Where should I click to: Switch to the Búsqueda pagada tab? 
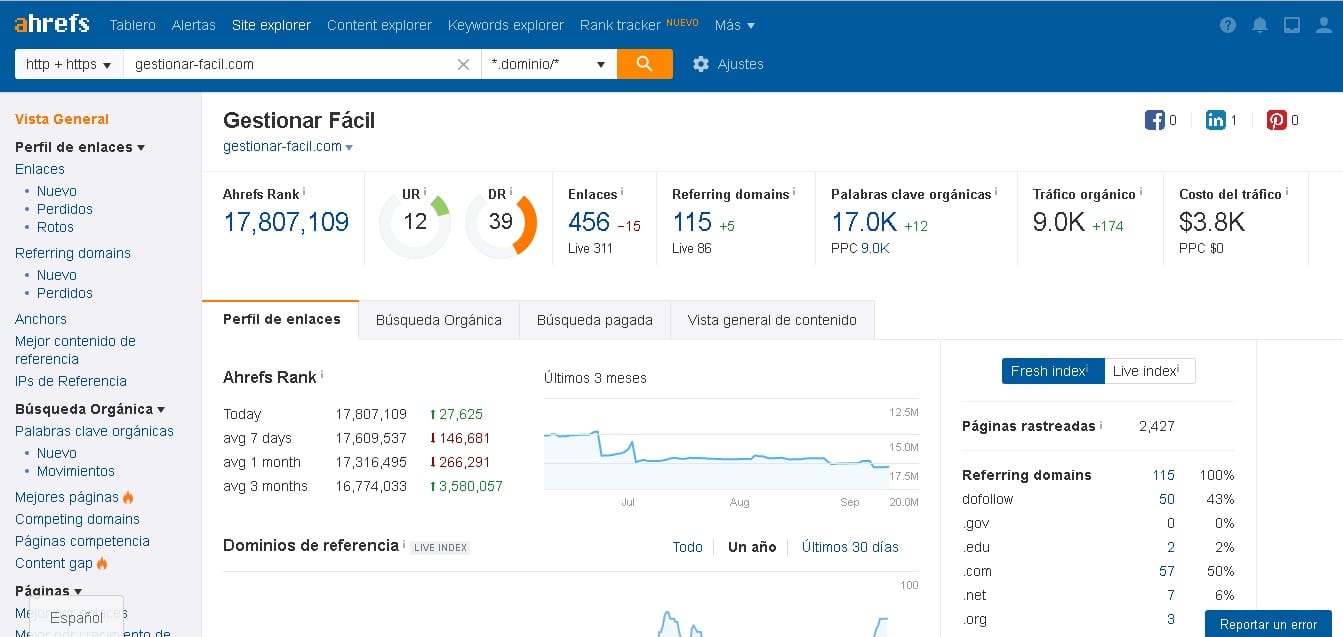pos(595,320)
